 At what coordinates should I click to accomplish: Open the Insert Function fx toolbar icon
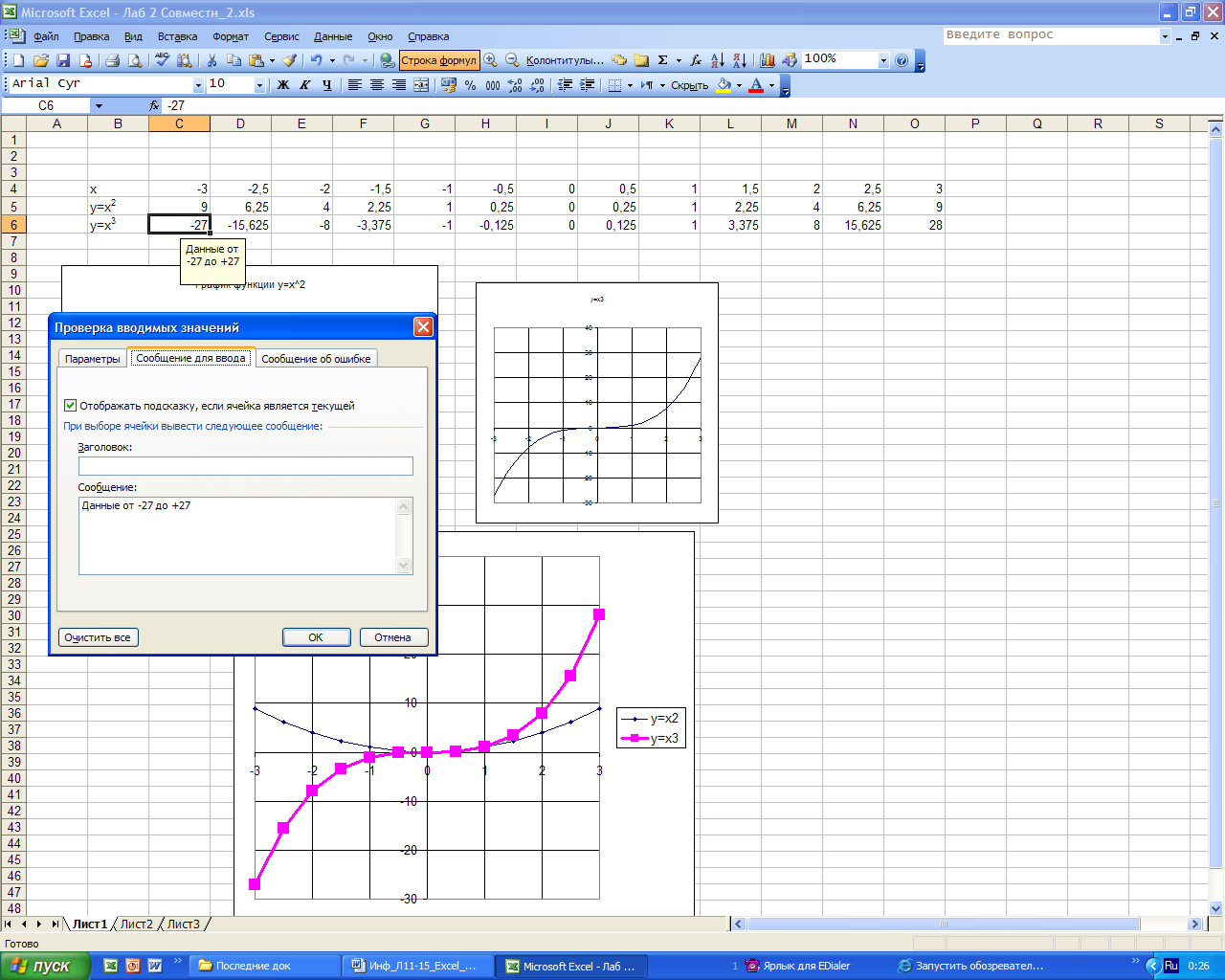click(696, 60)
